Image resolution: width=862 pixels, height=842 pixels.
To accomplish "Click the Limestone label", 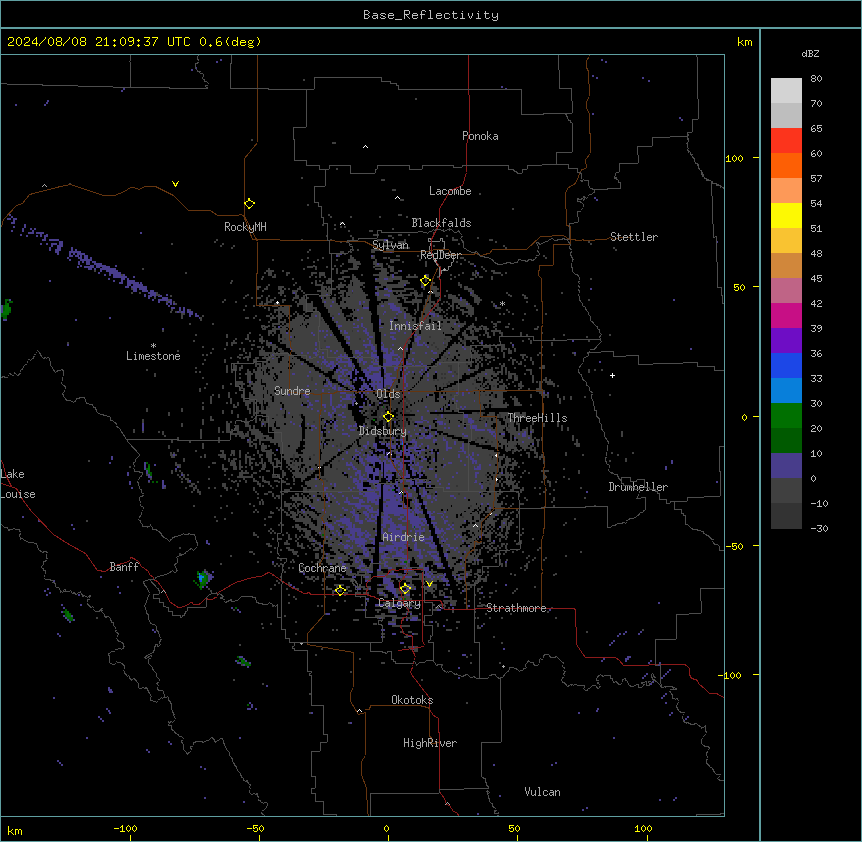I will [x=153, y=356].
